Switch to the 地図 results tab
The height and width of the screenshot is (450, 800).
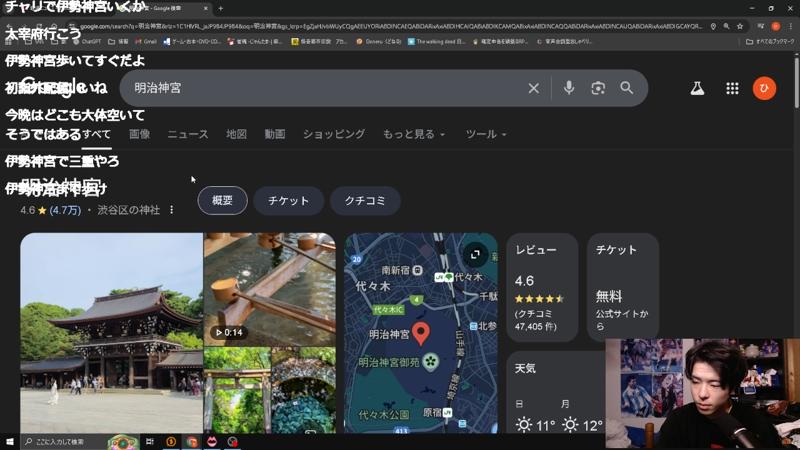point(236,134)
